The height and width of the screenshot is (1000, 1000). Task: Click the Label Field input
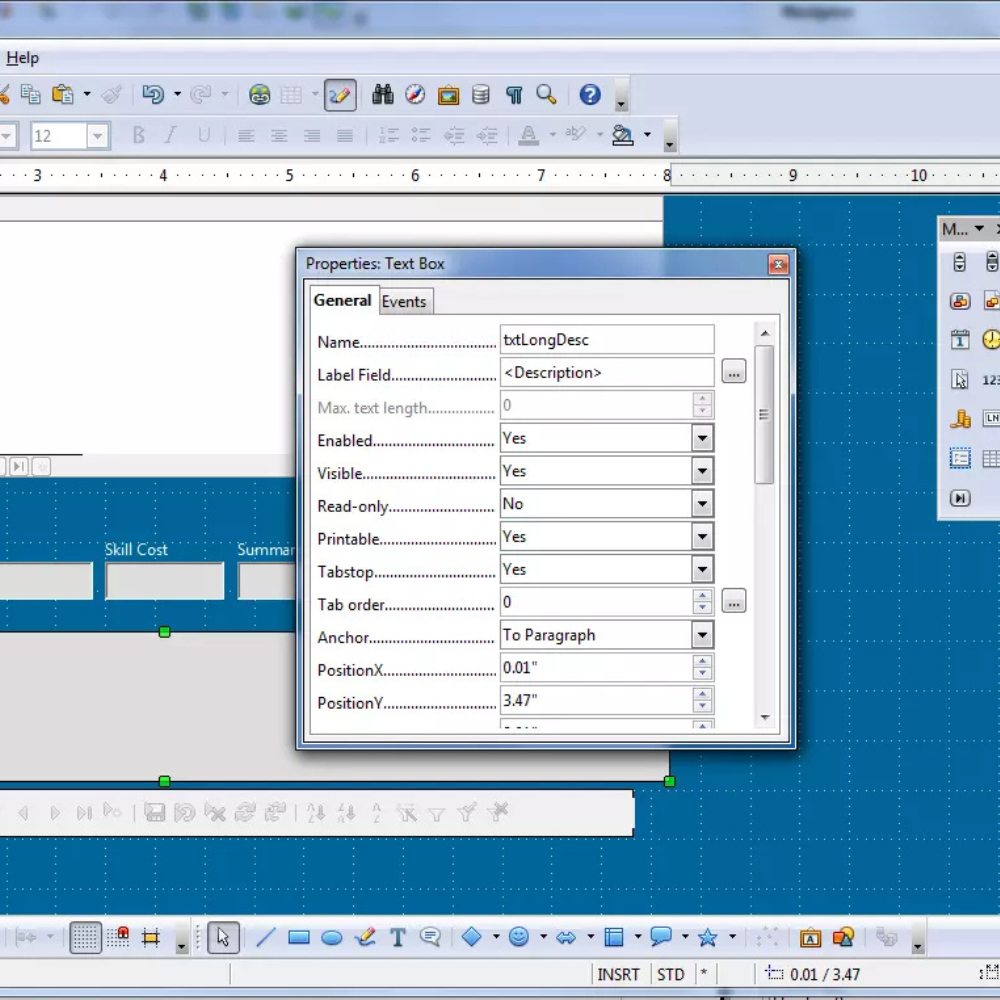(x=607, y=372)
